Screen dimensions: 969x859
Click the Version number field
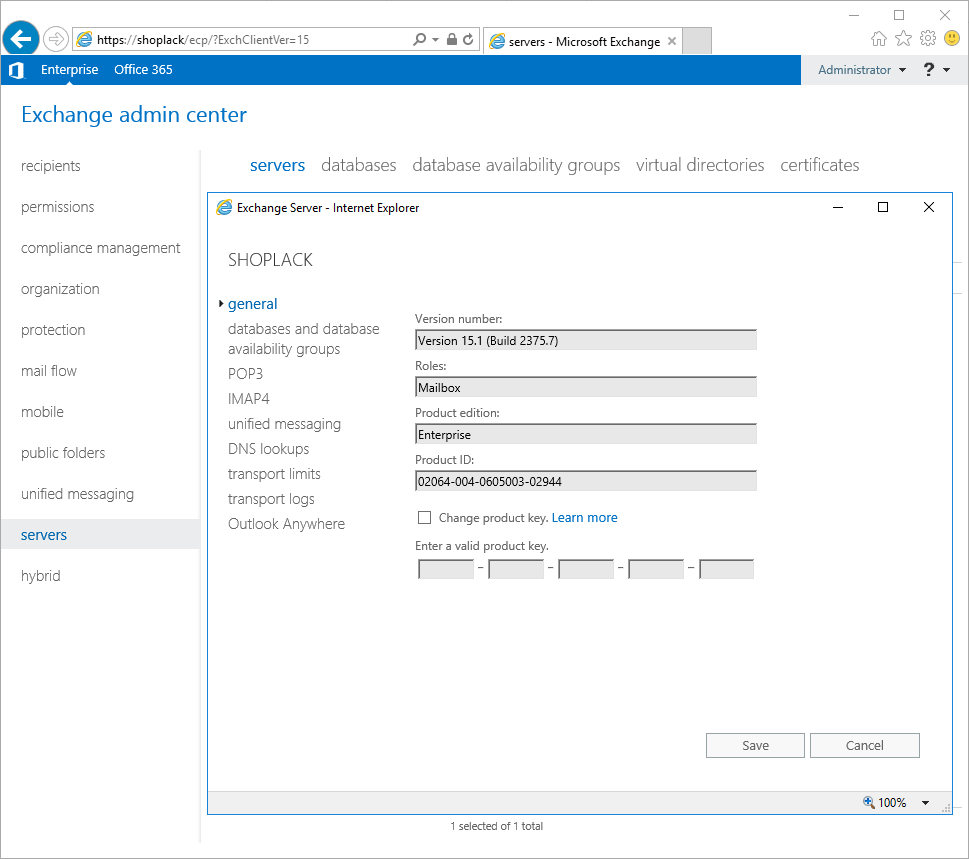point(586,341)
